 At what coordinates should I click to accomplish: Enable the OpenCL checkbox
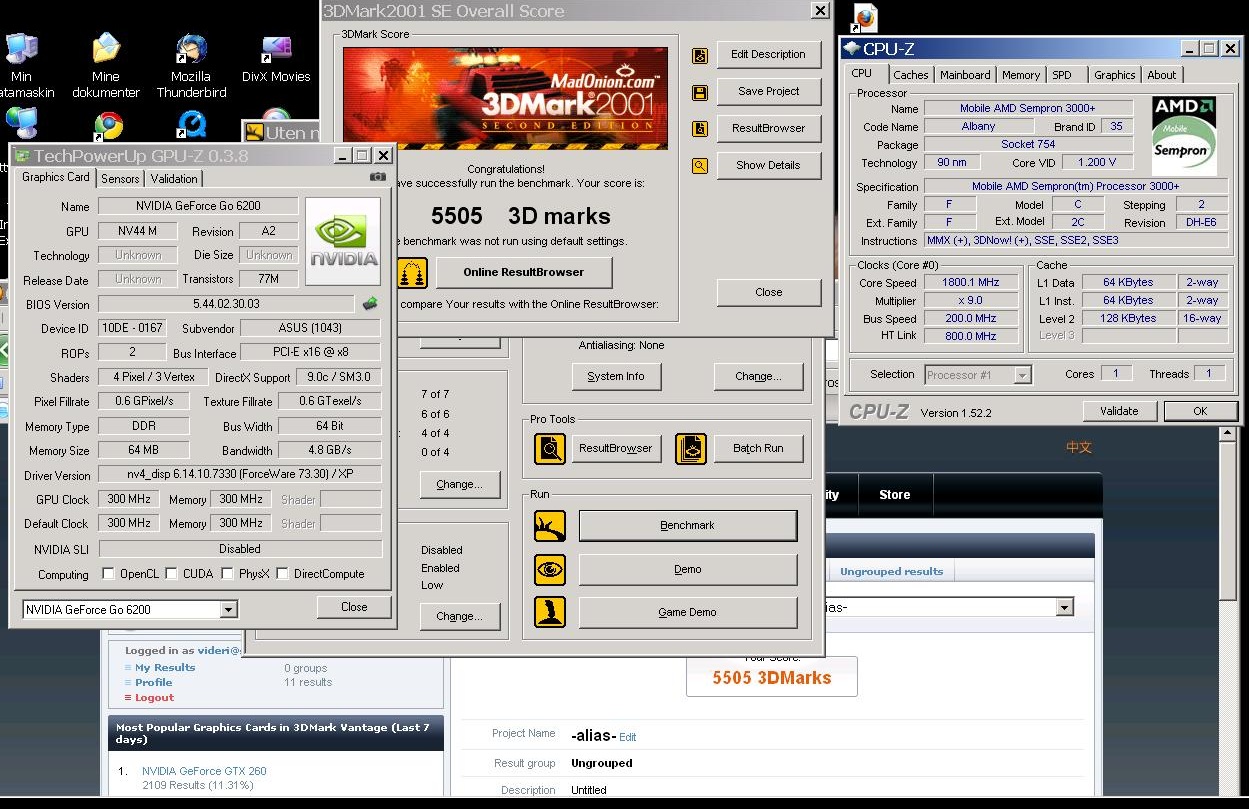click(109, 574)
